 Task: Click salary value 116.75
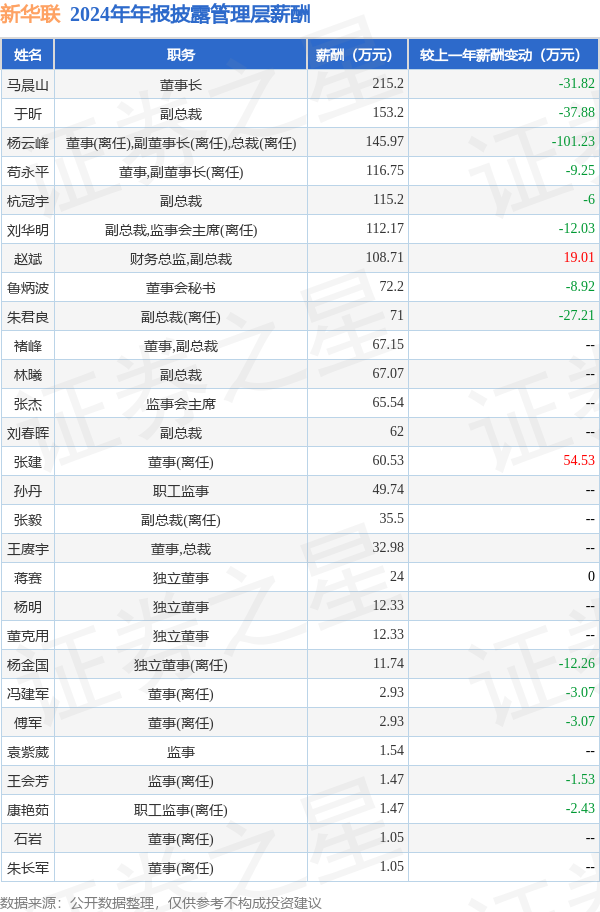(x=385, y=170)
